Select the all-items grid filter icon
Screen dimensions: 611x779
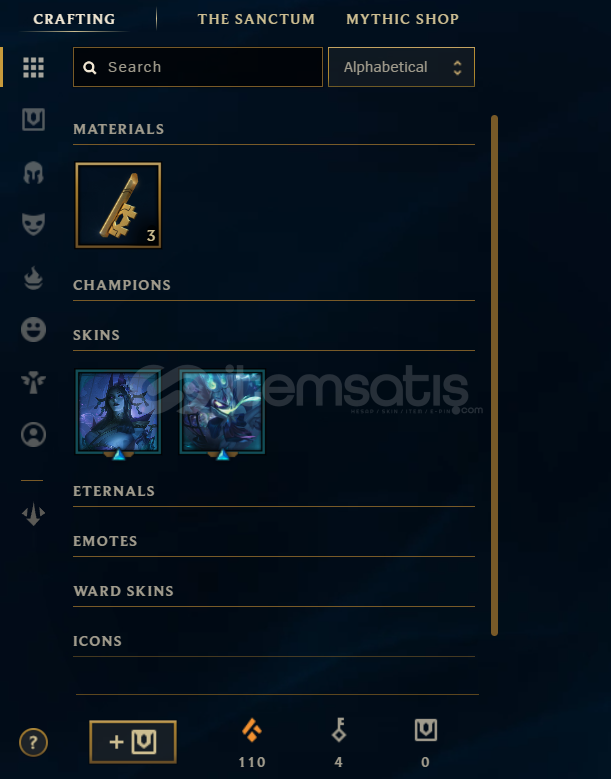pyautogui.click(x=33, y=68)
